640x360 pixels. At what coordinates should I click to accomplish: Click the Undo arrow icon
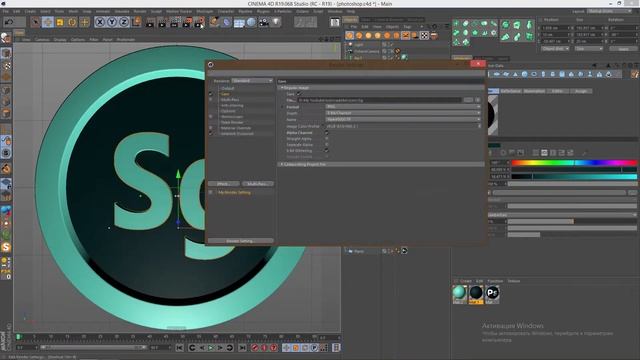[x=9, y=22]
